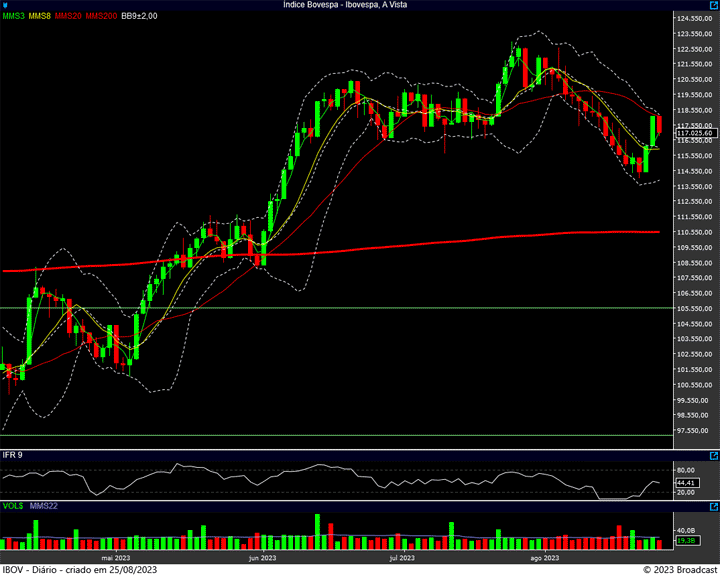
Task: Select the yellow MMS8 indicator label
Action: coord(41,17)
